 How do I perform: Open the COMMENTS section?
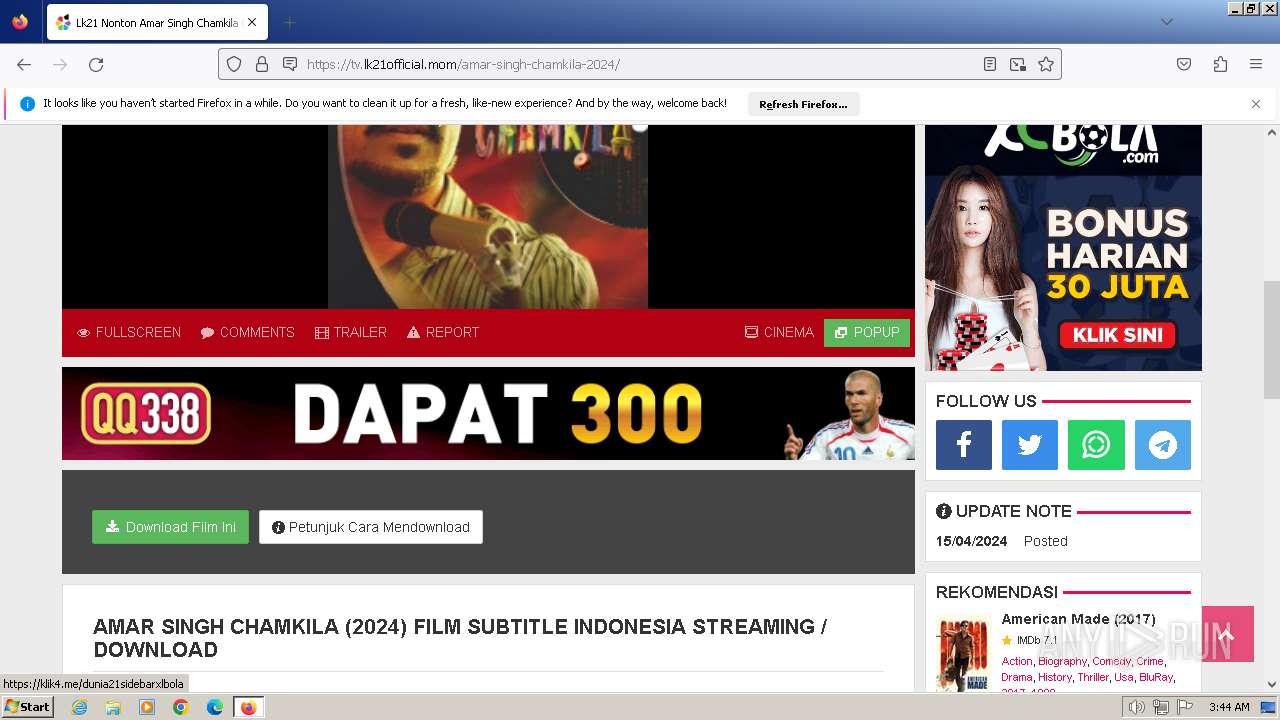(248, 332)
